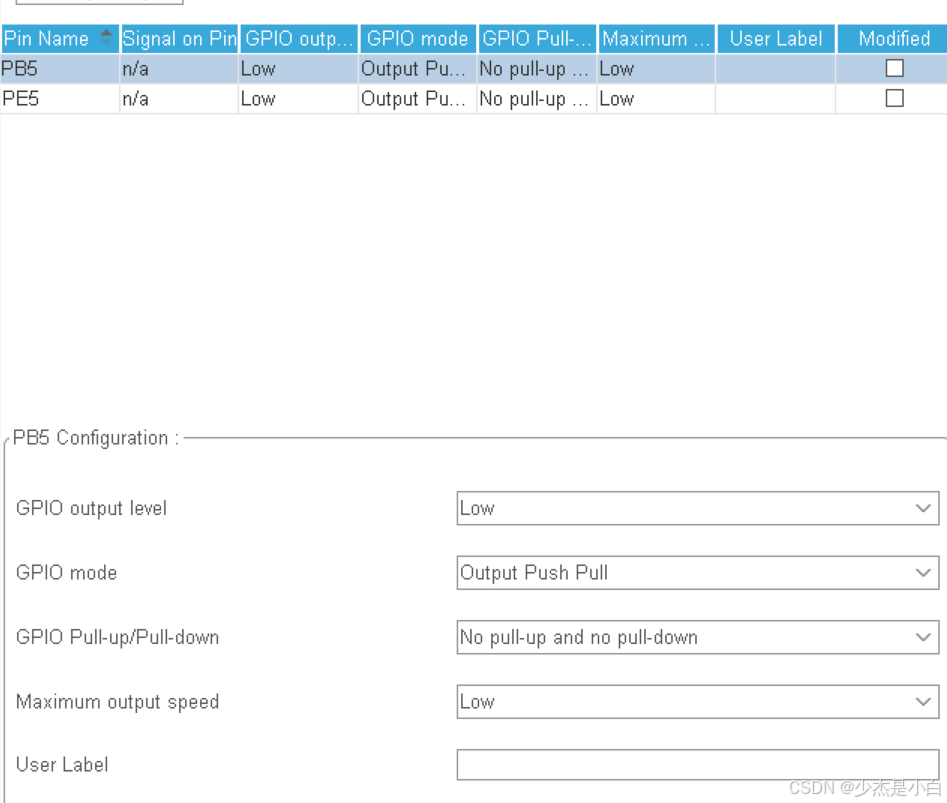Click PB5 row's No pull-up cell

[x=537, y=69]
